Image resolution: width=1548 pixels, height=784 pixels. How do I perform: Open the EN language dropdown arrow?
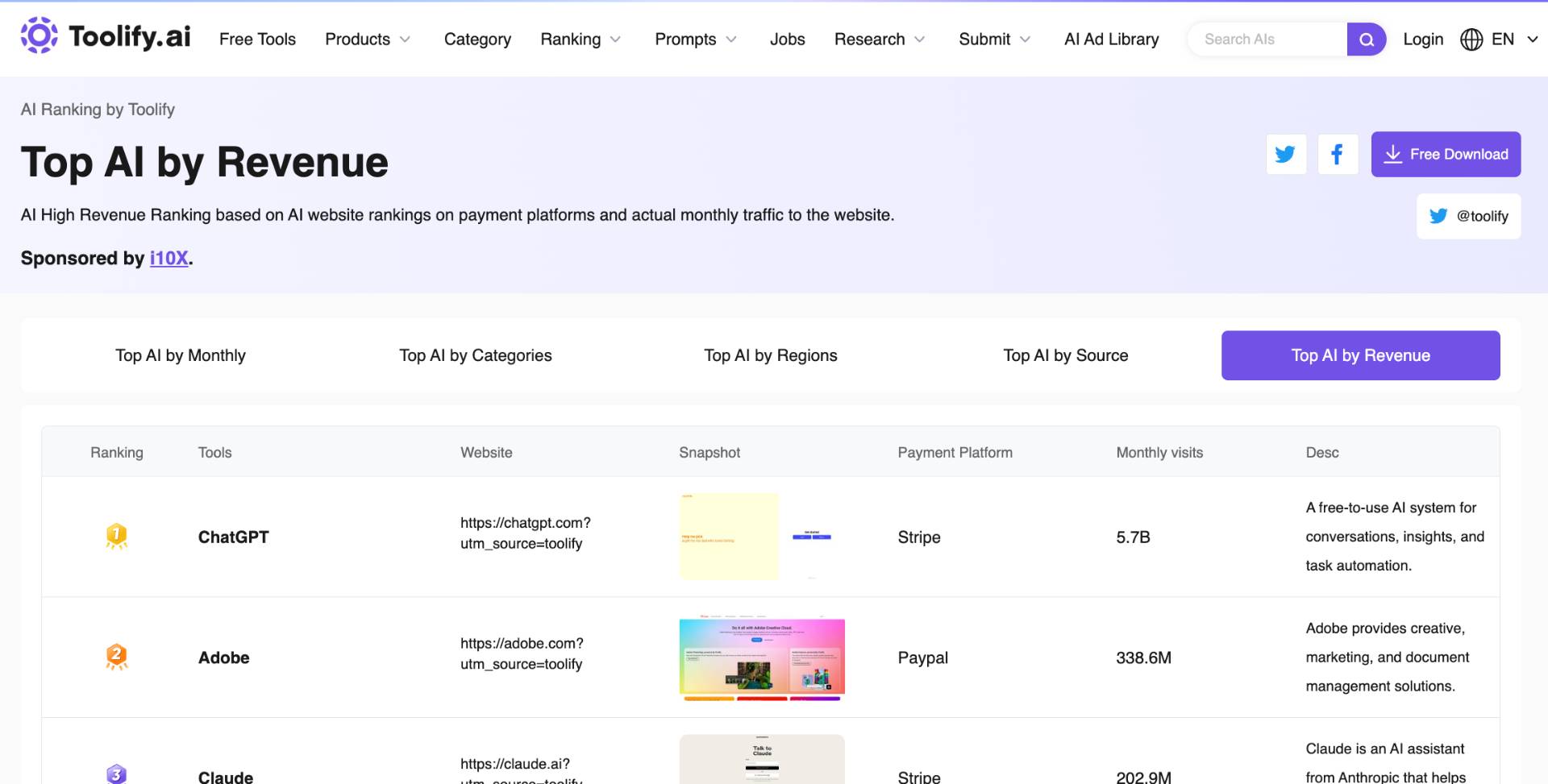pos(1533,39)
